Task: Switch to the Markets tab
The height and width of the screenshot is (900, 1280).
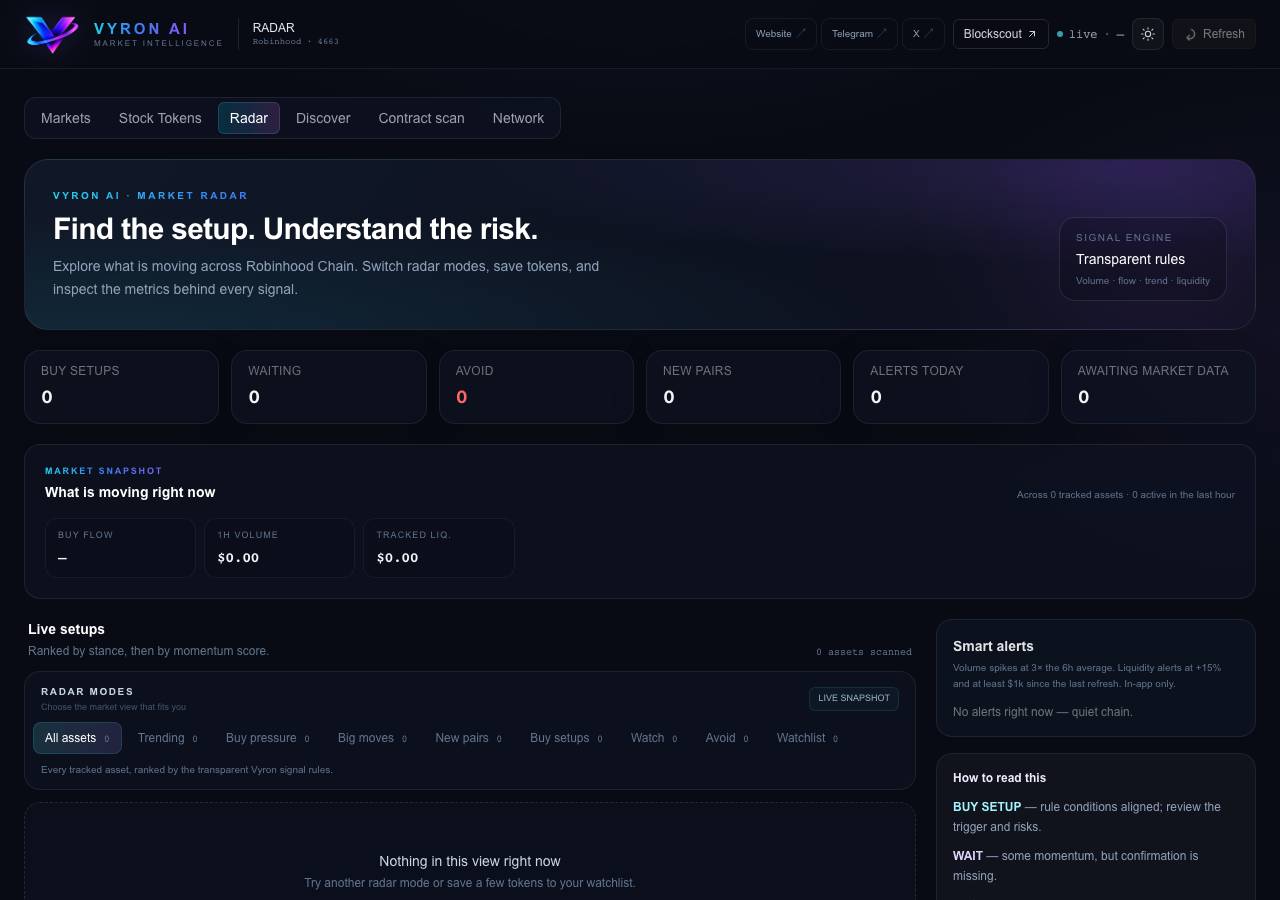Action: pos(66,118)
